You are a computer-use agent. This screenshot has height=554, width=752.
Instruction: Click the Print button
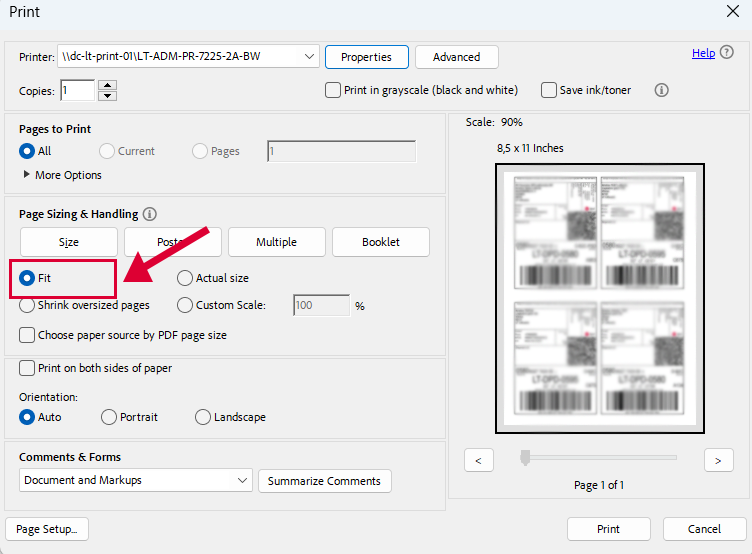[609, 529]
